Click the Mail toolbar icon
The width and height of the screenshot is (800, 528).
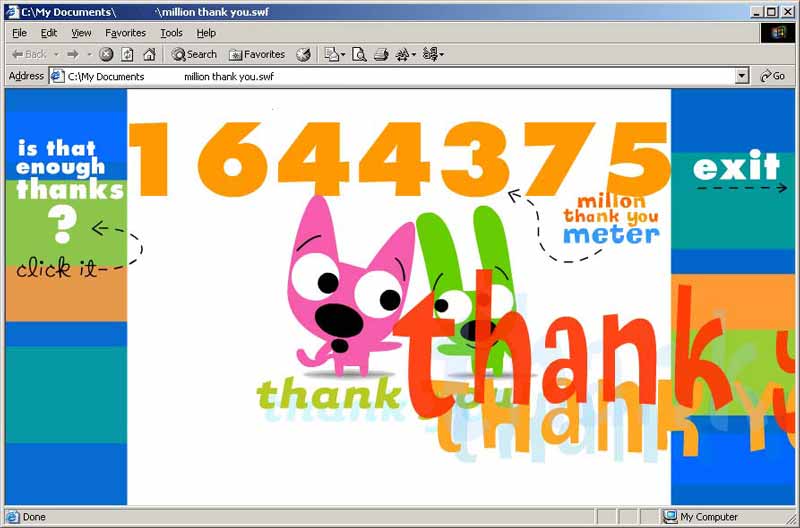coord(332,54)
